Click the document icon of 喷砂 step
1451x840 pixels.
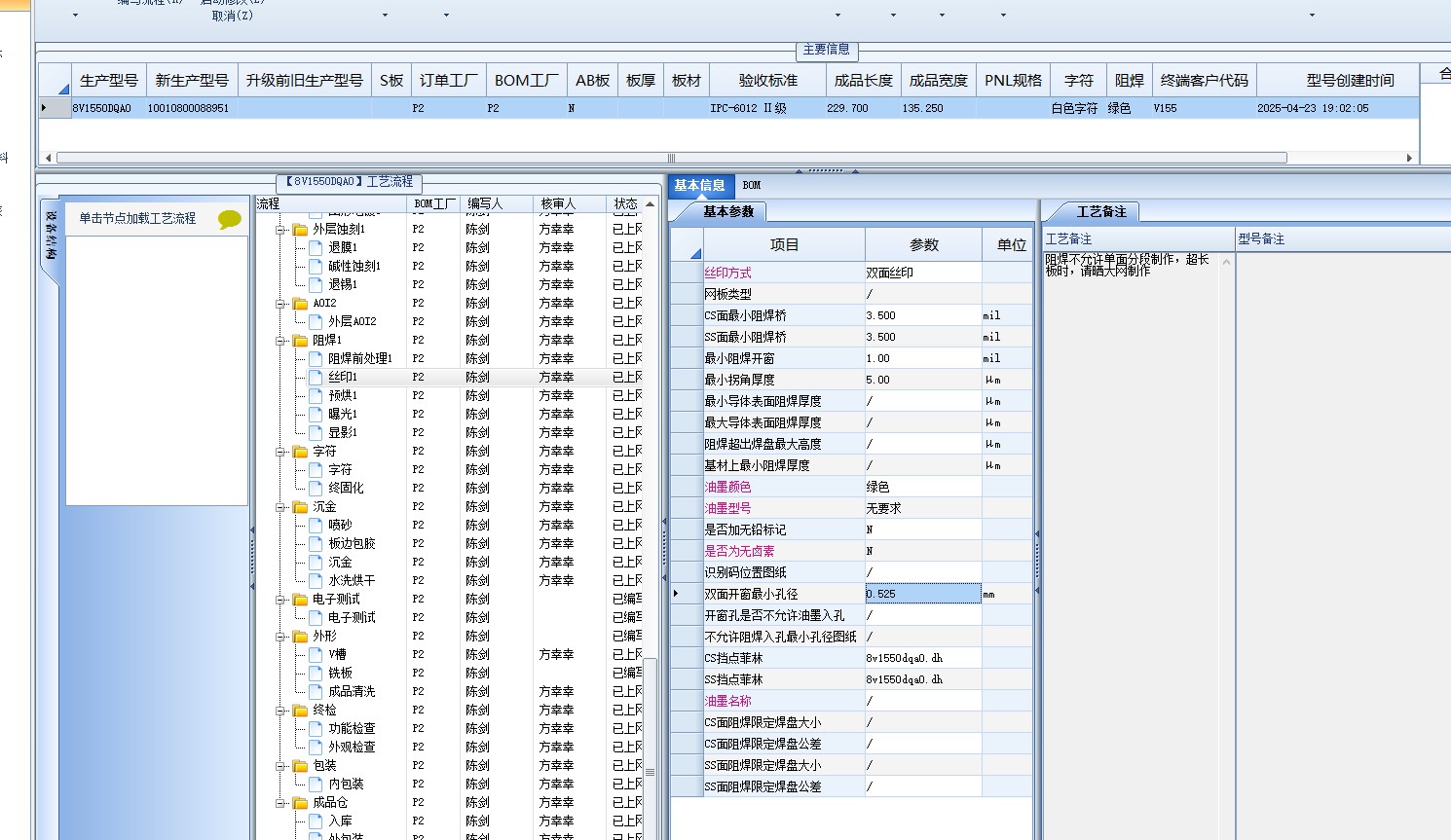(316, 525)
